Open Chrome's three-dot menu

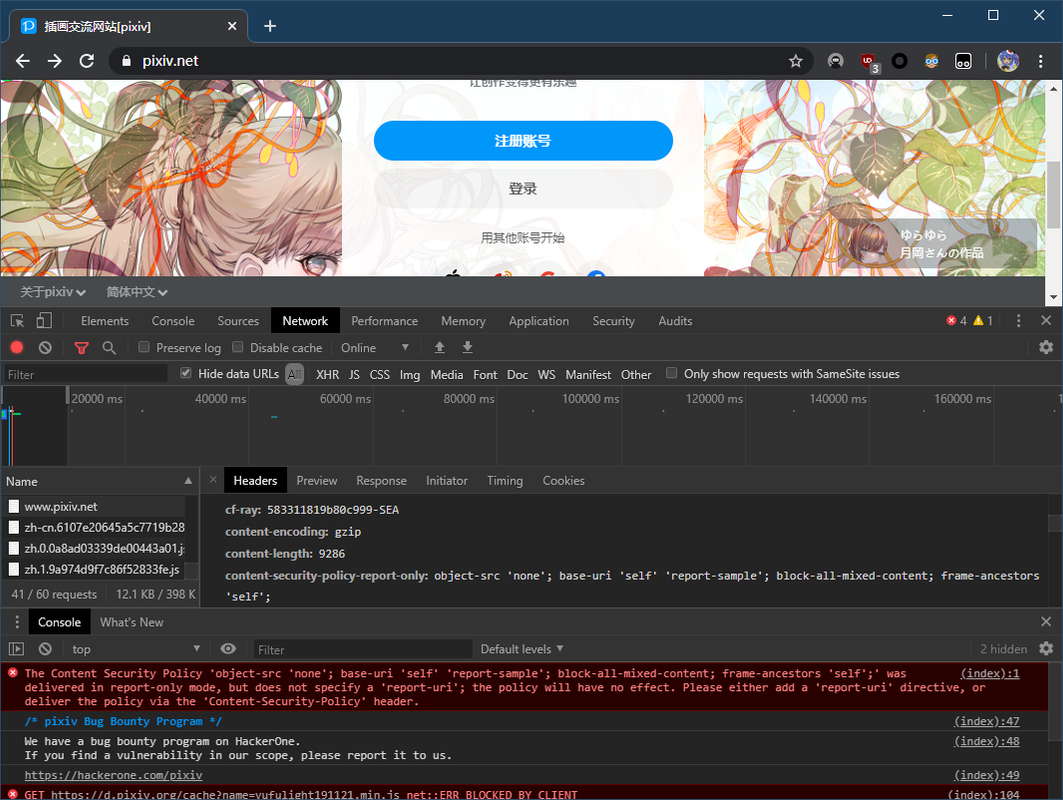(1041, 61)
